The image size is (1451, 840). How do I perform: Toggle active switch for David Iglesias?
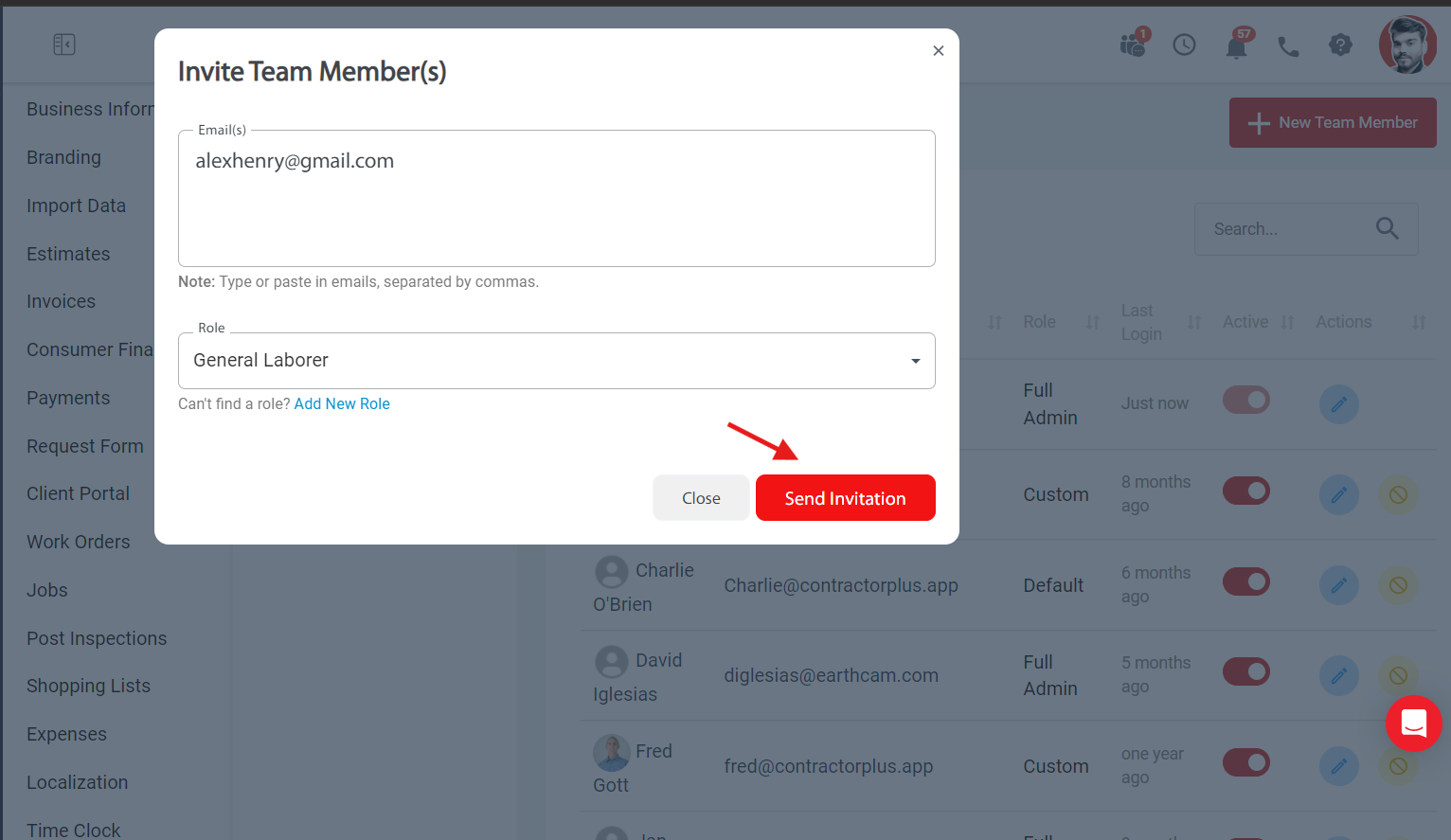point(1246,671)
